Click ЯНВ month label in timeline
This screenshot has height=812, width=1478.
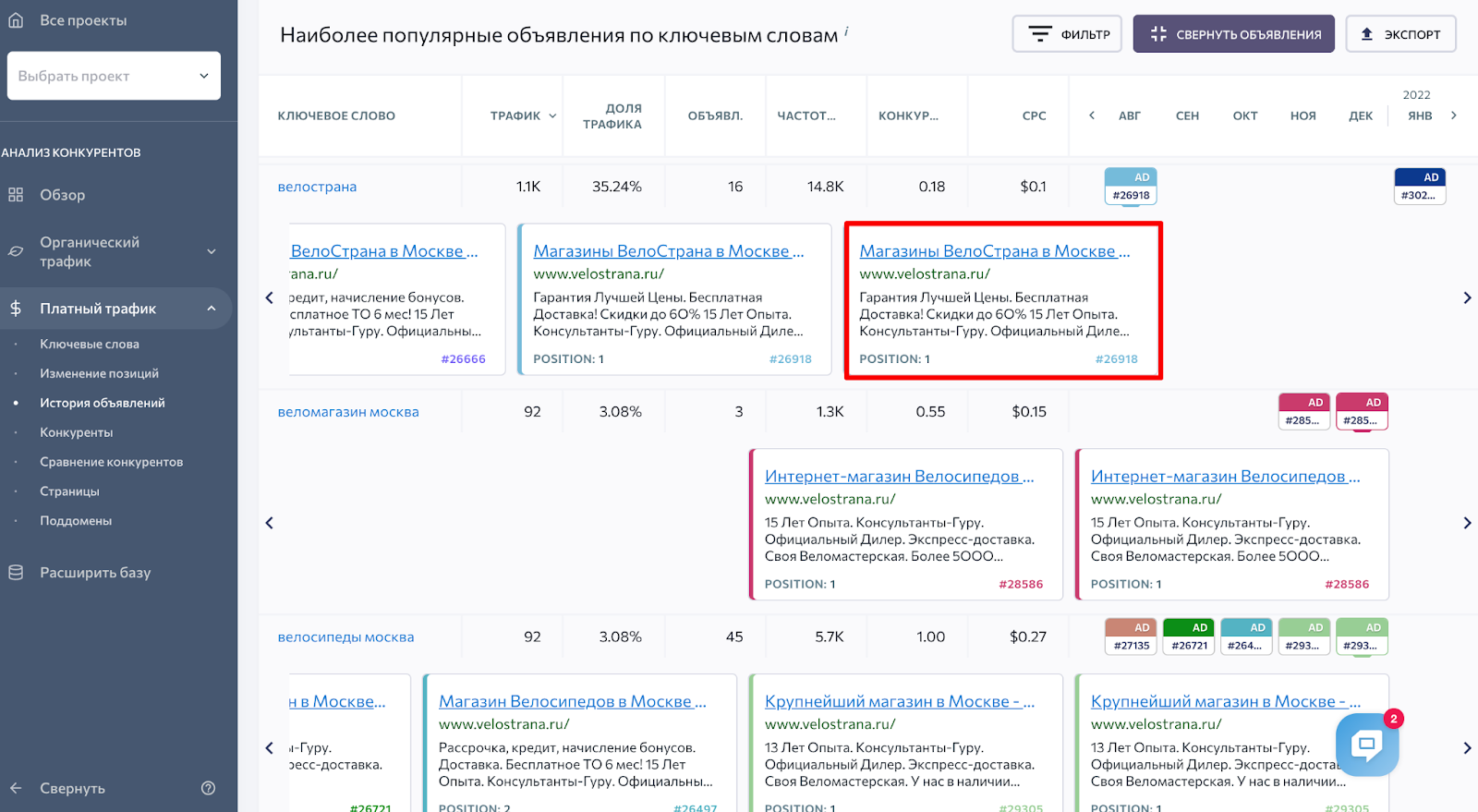pos(1420,115)
